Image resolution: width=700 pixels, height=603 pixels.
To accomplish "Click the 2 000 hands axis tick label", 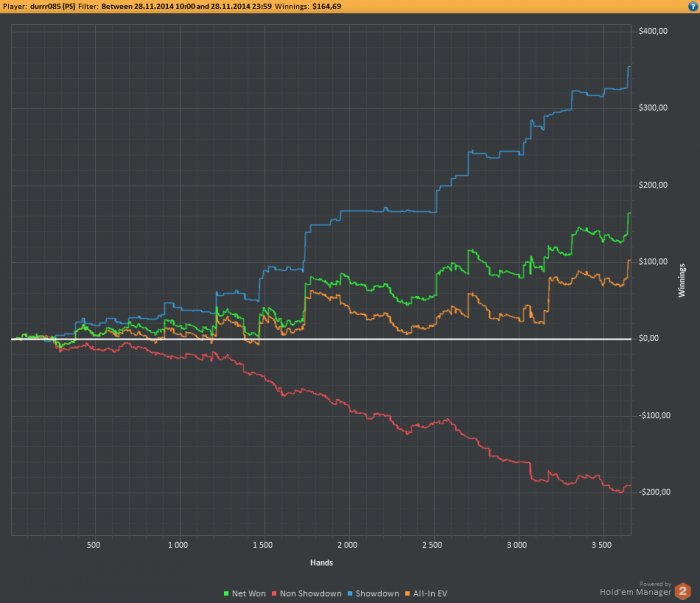I will point(347,545).
